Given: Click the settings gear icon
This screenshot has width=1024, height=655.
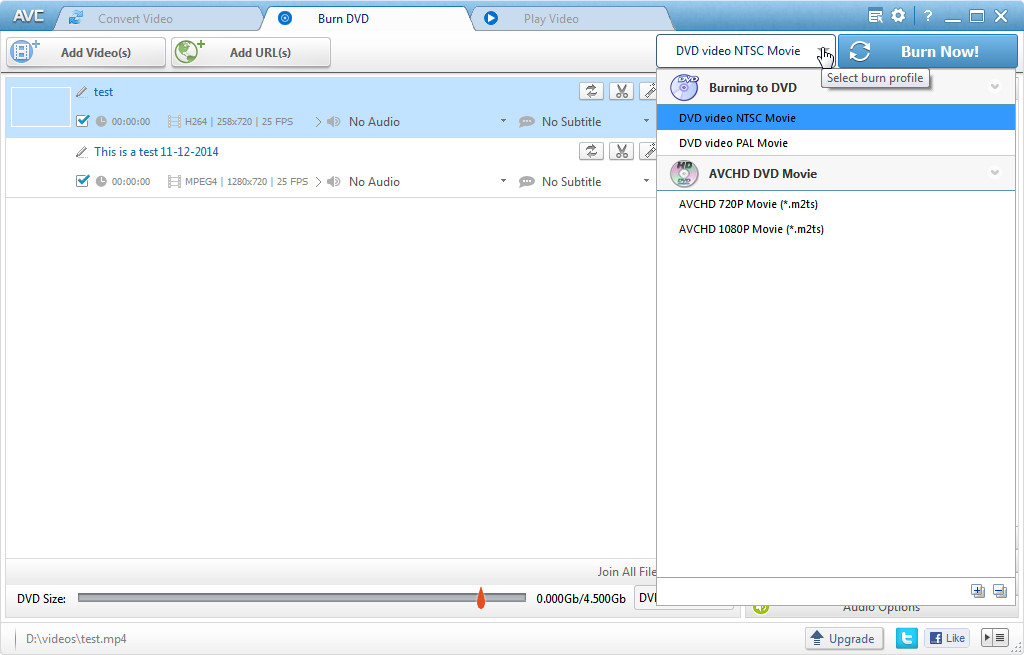Looking at the screenshot, I should [x=899, y=16].
